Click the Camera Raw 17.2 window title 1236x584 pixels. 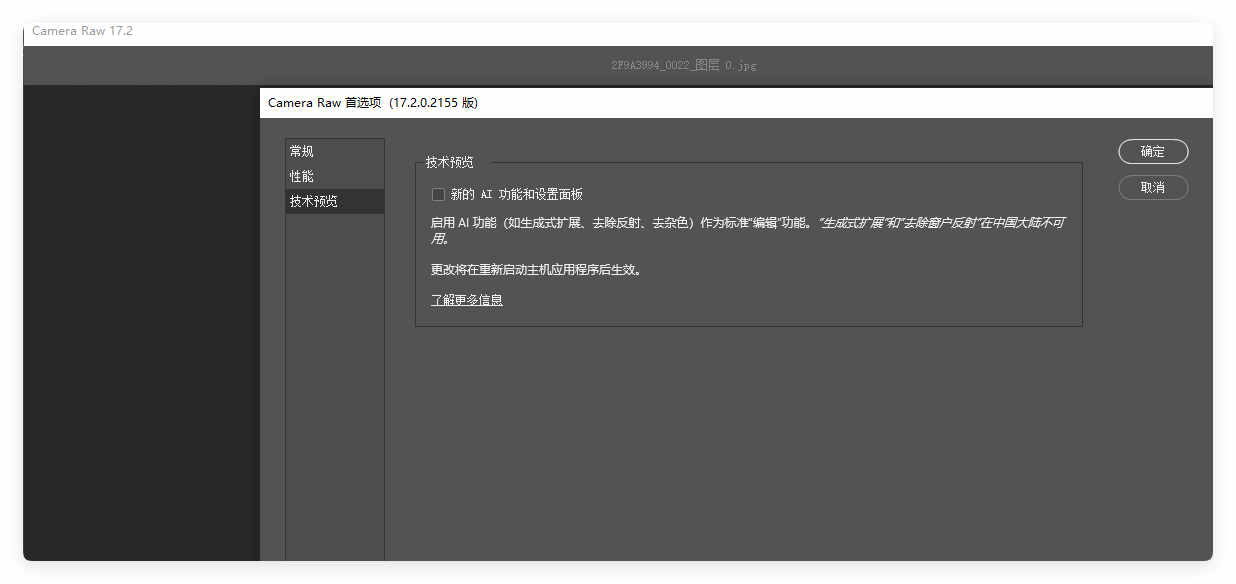[x=82, y=31]
